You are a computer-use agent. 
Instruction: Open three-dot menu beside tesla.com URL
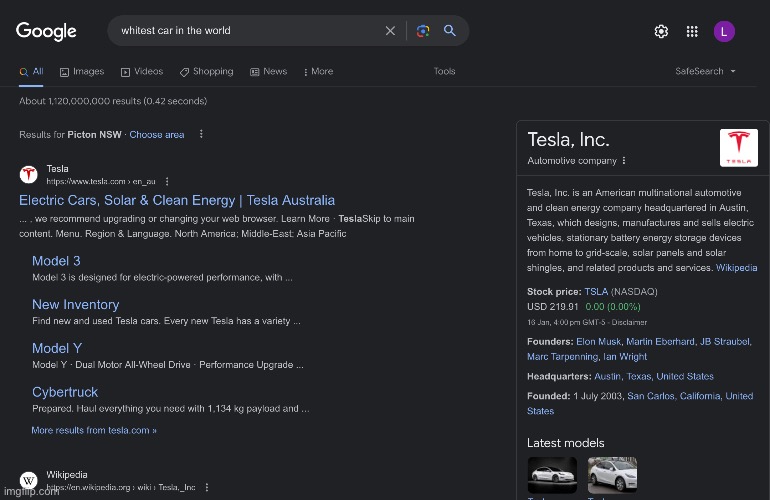(167, 182)
